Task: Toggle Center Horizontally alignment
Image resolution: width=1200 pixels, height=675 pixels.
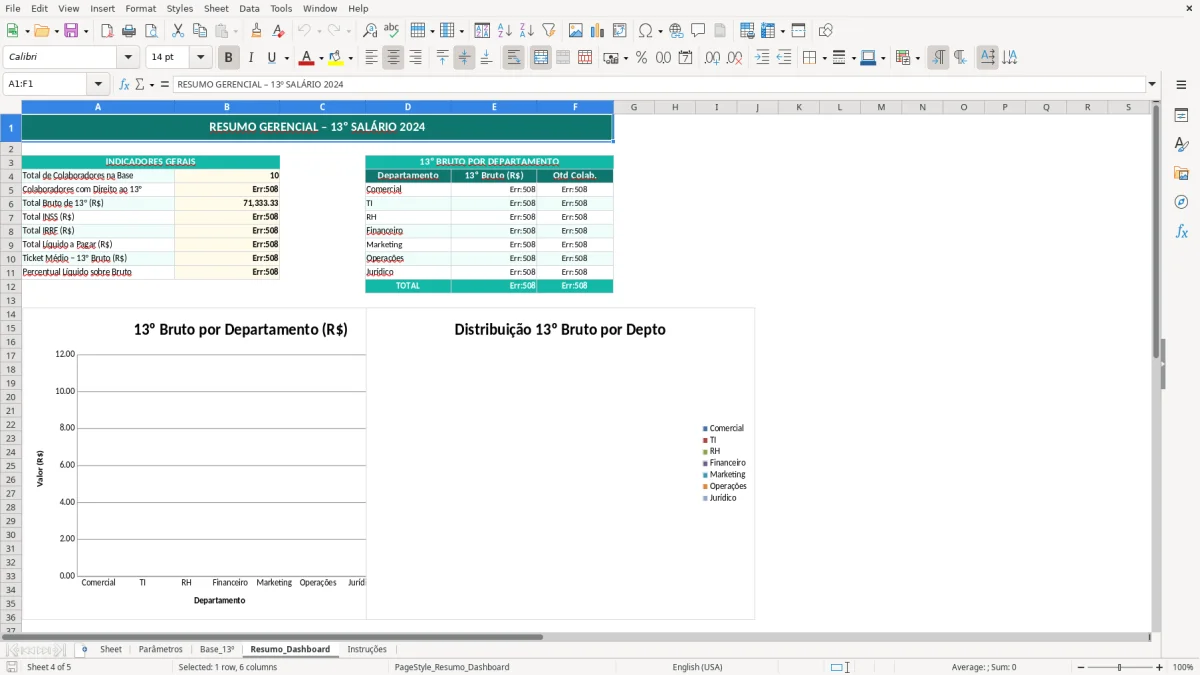Action: tap(393, 58)
